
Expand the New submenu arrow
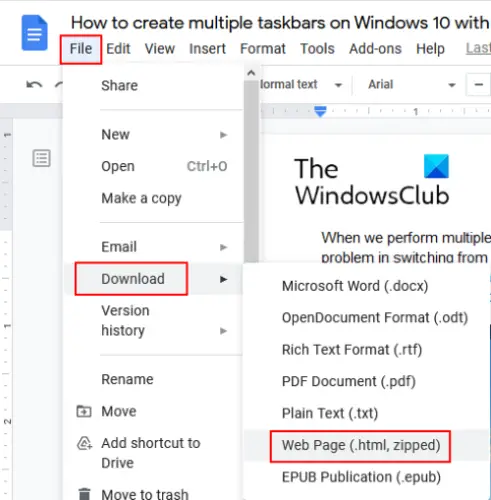[x=223, y=135]
